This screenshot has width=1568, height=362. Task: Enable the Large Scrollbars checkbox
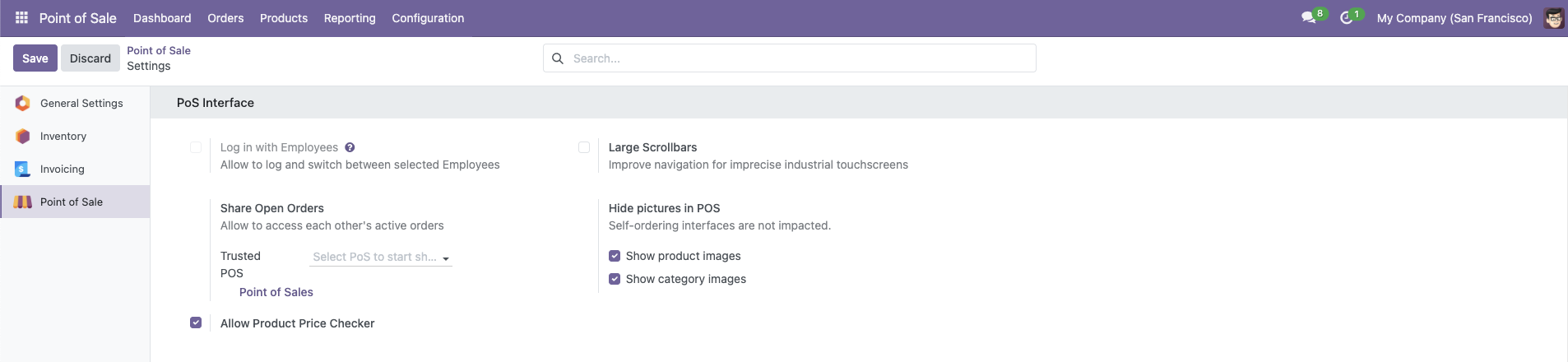[x=584, y=147]
